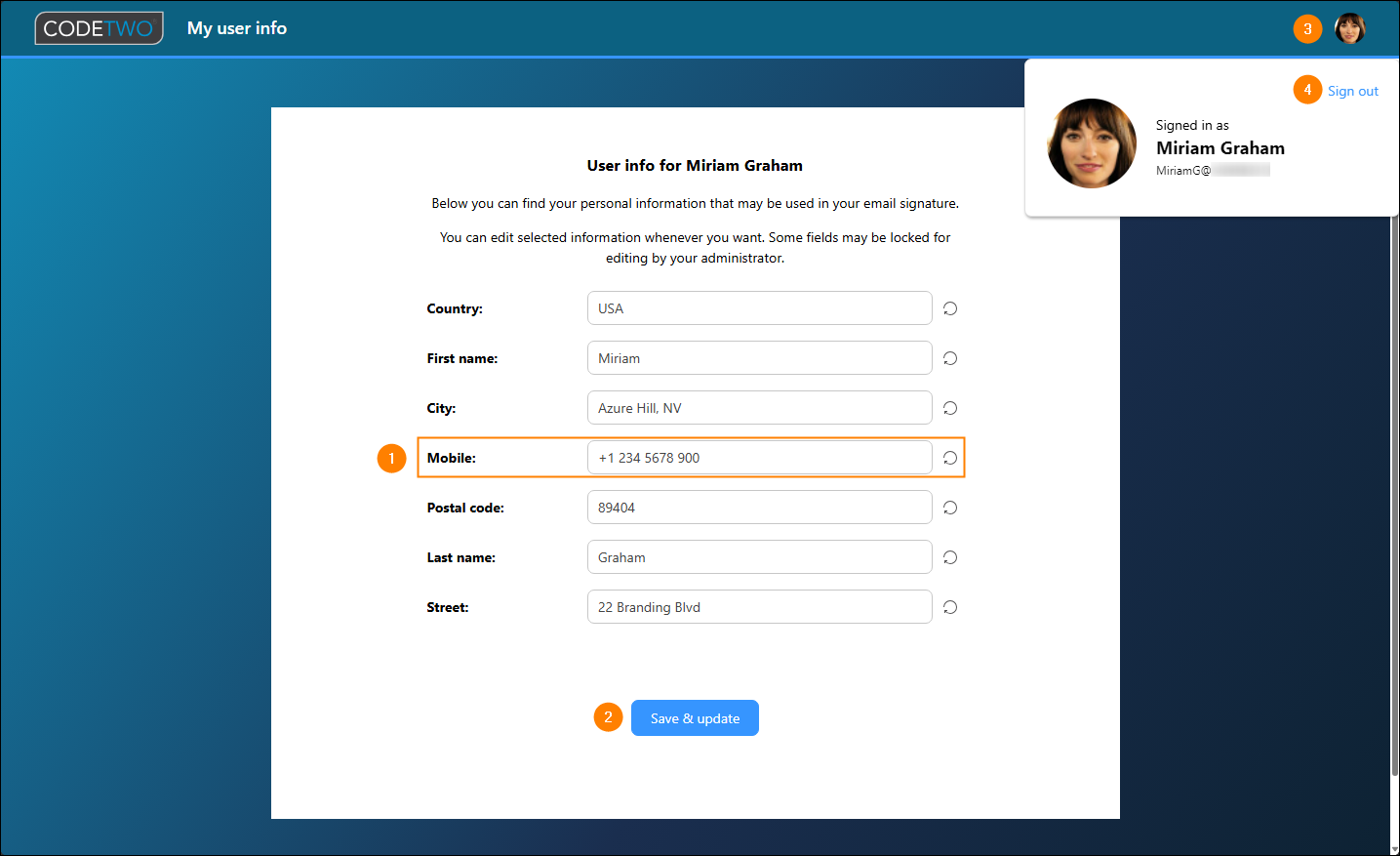Click the CodeTwo logo in the header

99,28
